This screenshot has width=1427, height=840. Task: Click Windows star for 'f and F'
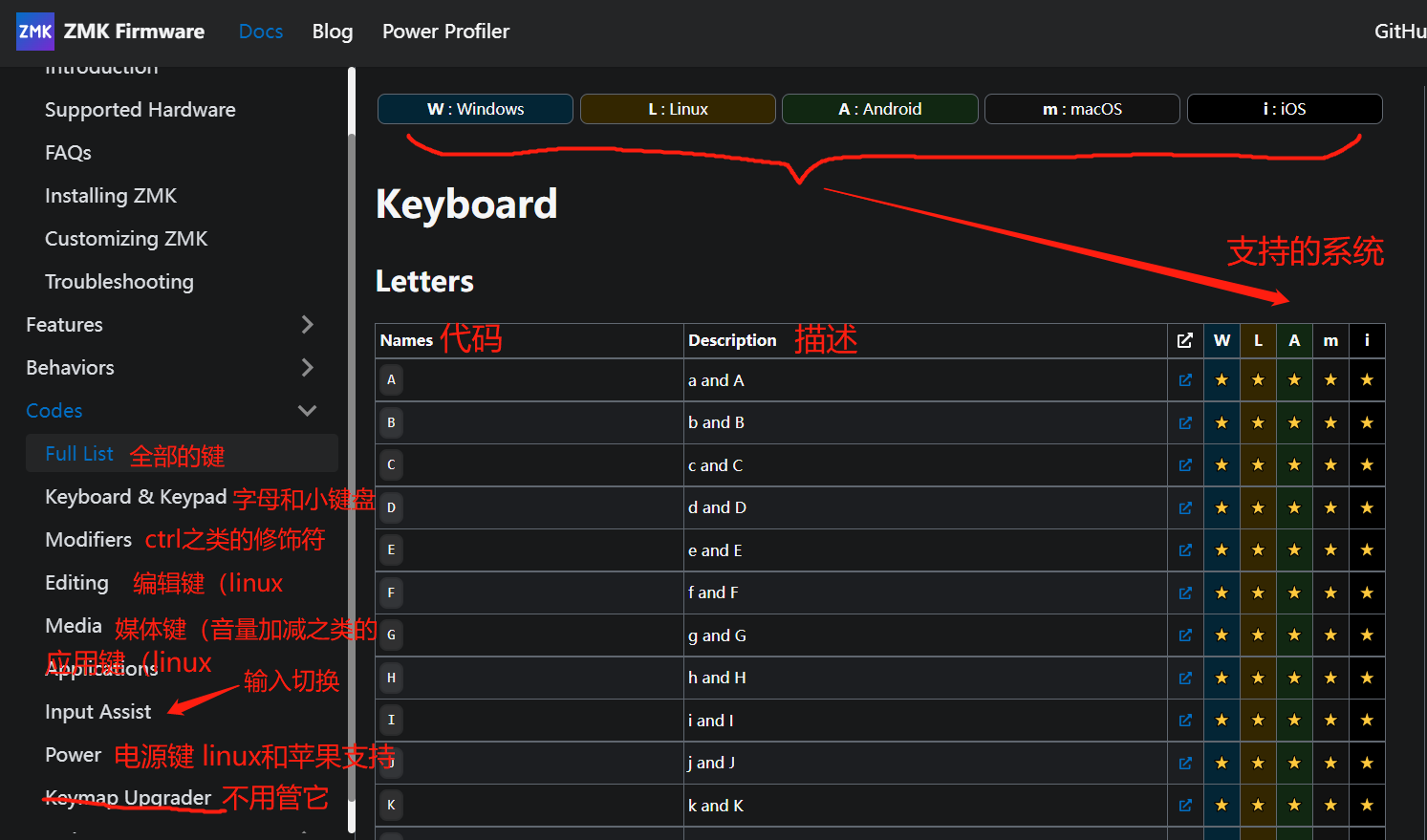coord(1222,592)
